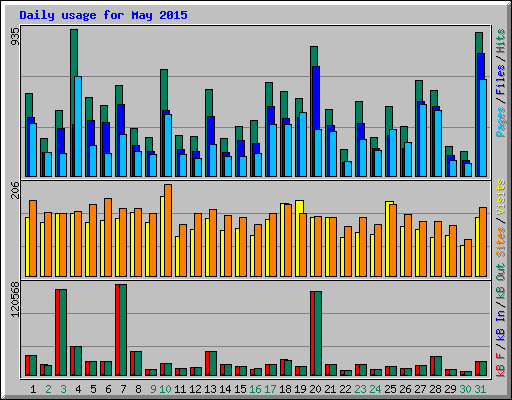Select the 206 visits axis value
The width and height of the screenshot is (512, 400).
pos(15,190)
